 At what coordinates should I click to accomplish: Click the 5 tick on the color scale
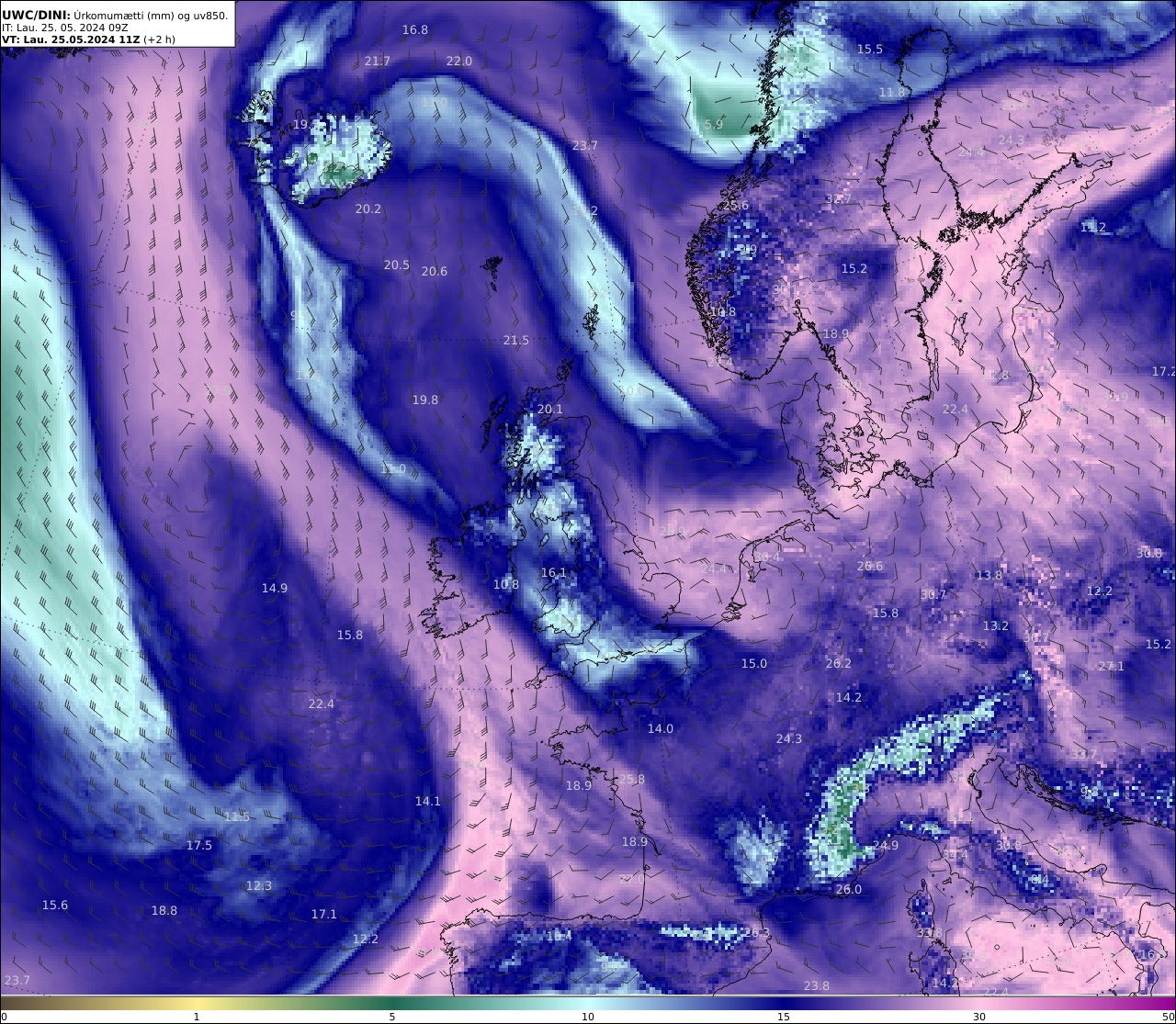(x=392, y=1017)
